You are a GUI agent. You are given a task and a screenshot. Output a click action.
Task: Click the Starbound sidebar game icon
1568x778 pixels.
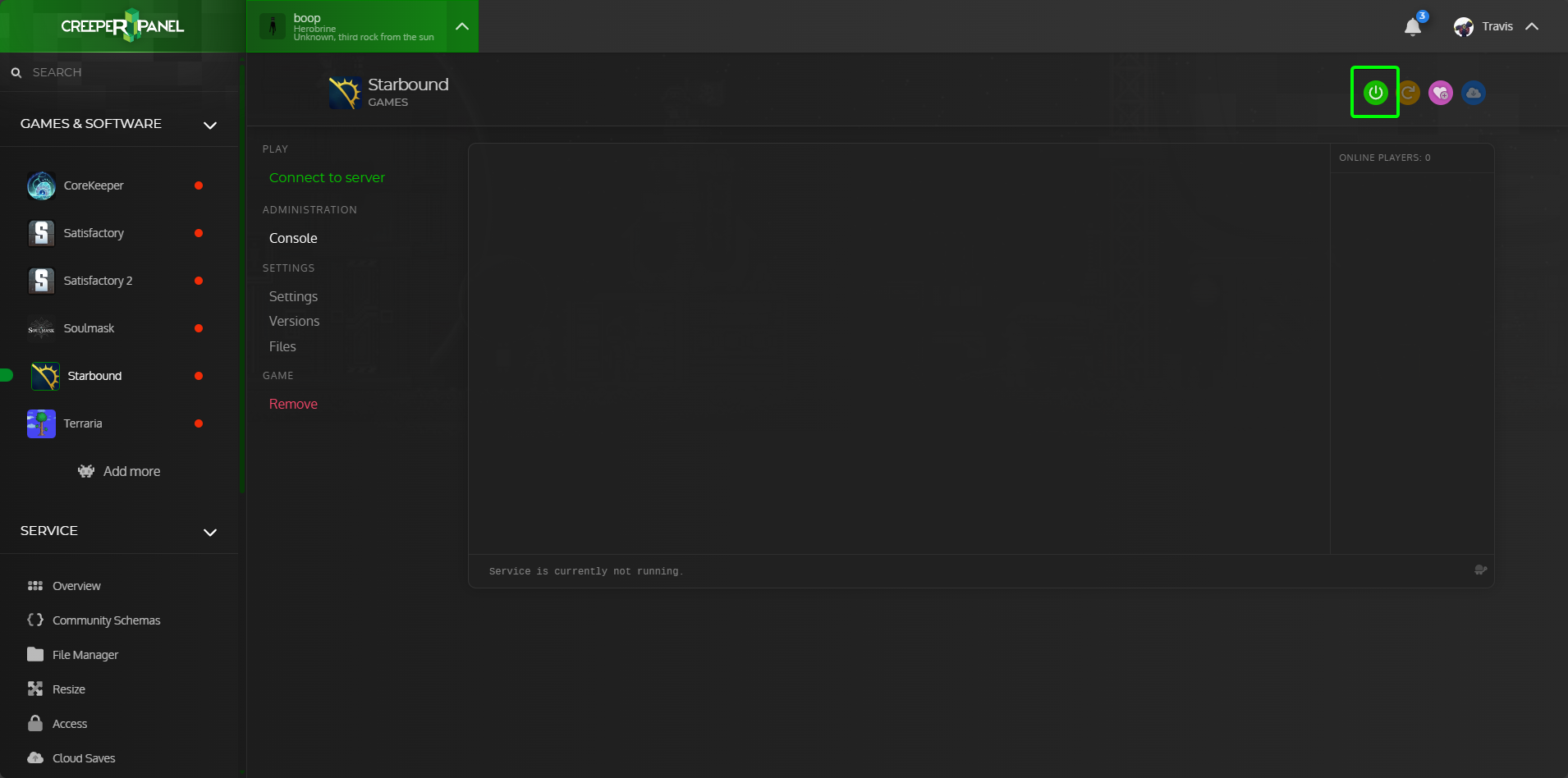click(x=45, y=376)
